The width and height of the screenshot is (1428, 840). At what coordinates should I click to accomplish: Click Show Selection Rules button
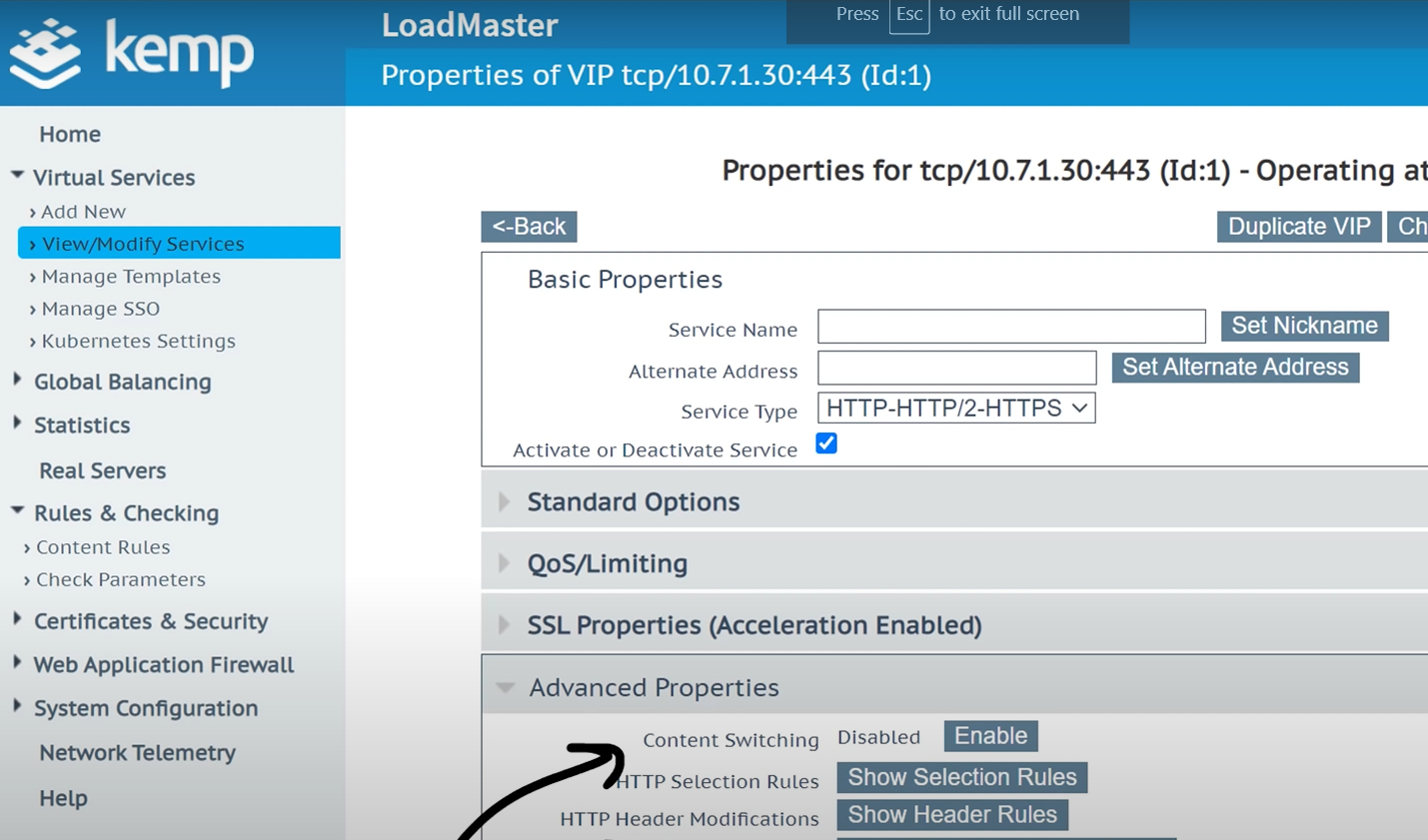961,777
